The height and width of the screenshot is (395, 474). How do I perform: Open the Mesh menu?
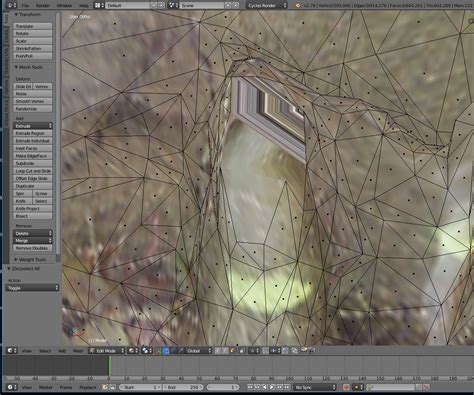pos(78,351)
